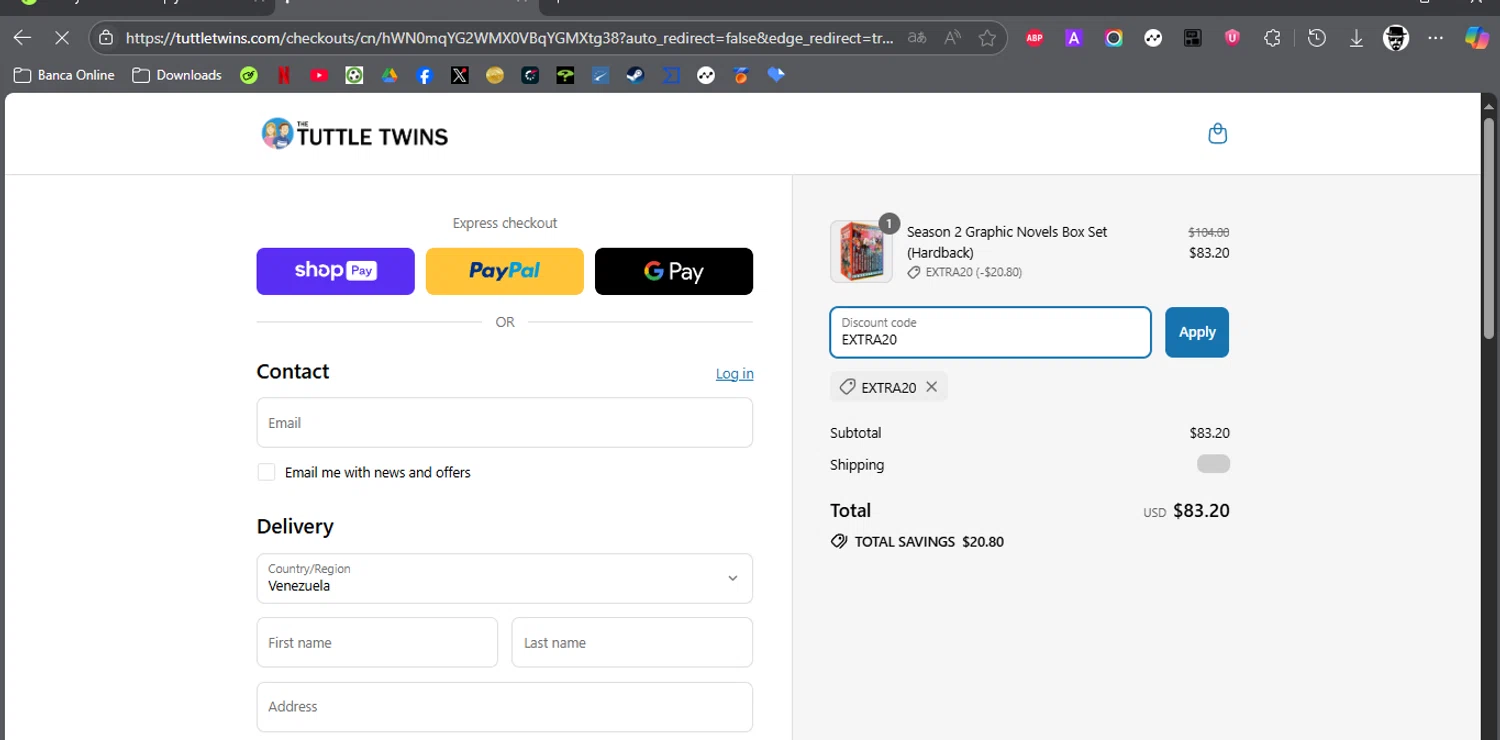Pay with Google Pay
Image resolution: width=1500 pixels, height=740 pixels.
(x=674, y=271)
